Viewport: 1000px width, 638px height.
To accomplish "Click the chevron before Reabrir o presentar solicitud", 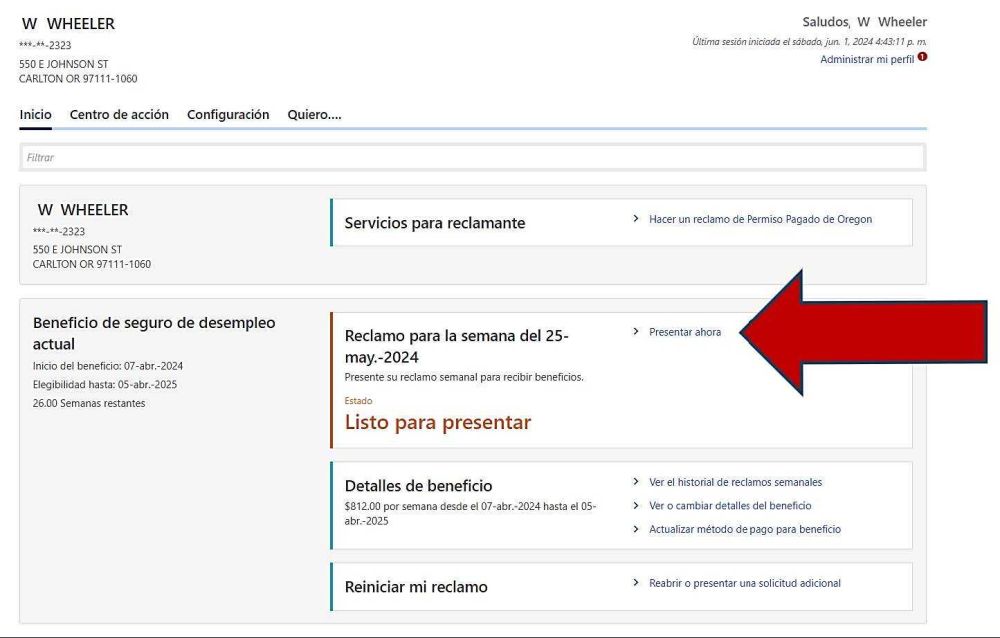I will pos(636,582).
